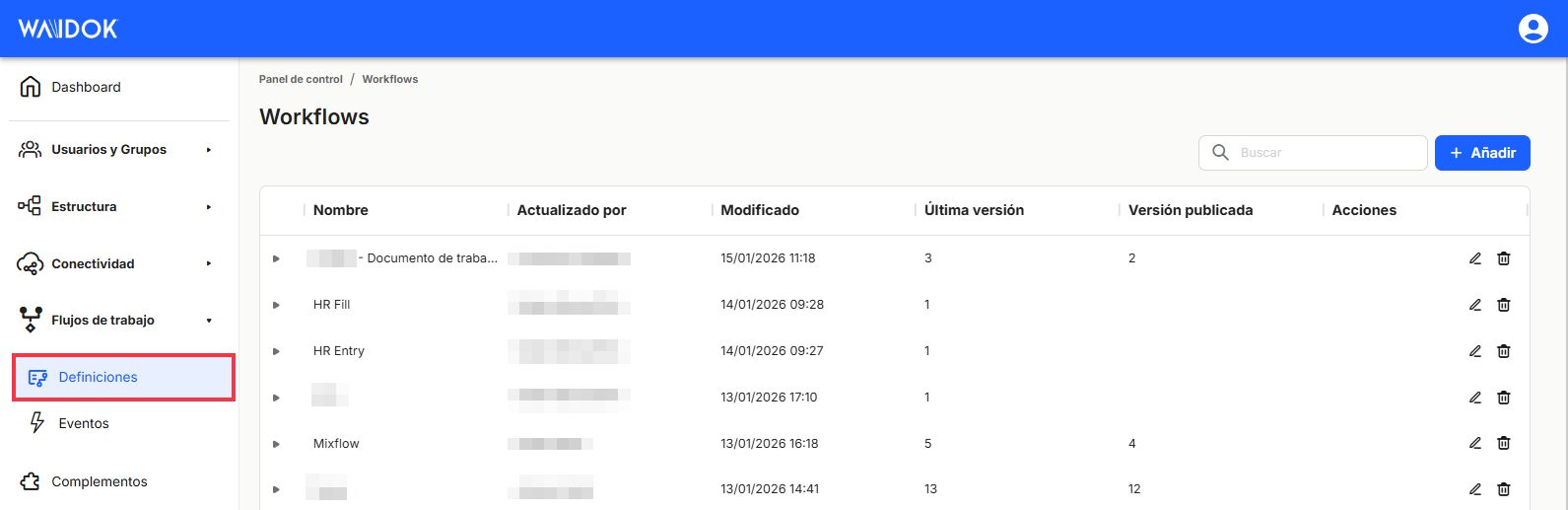Edit the Mixflow workflow pencil icon
The height and width of the screenshot is (510, 1568).
point(1474,444)
